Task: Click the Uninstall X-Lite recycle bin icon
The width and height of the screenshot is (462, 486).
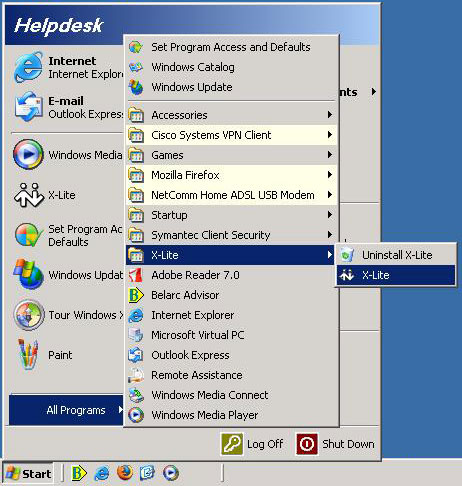Action: coord(347,255)
